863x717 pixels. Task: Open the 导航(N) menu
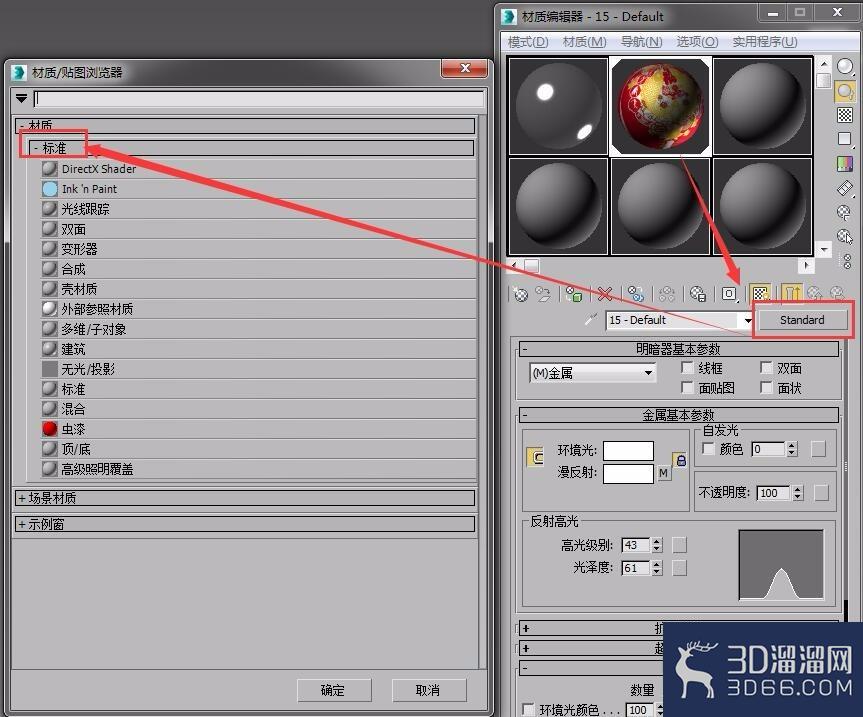coord(641,42)
